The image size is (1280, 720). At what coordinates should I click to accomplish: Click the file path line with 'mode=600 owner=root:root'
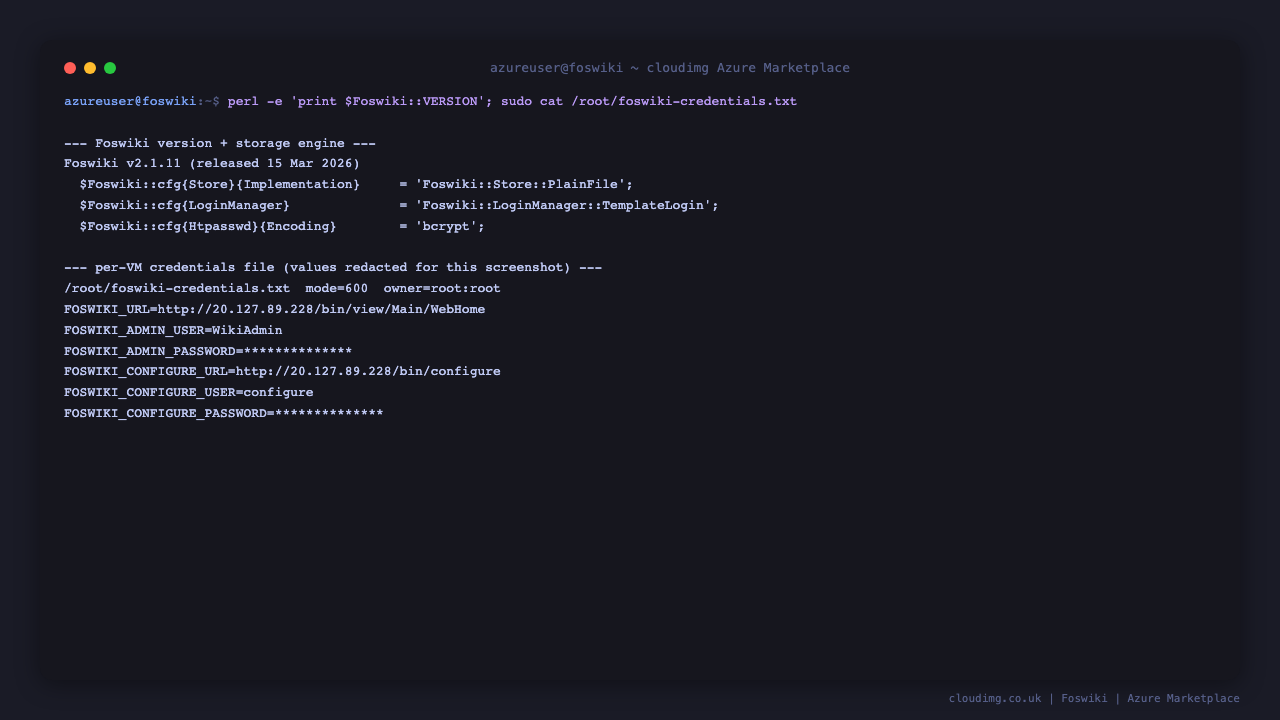[x=282, y=288]
